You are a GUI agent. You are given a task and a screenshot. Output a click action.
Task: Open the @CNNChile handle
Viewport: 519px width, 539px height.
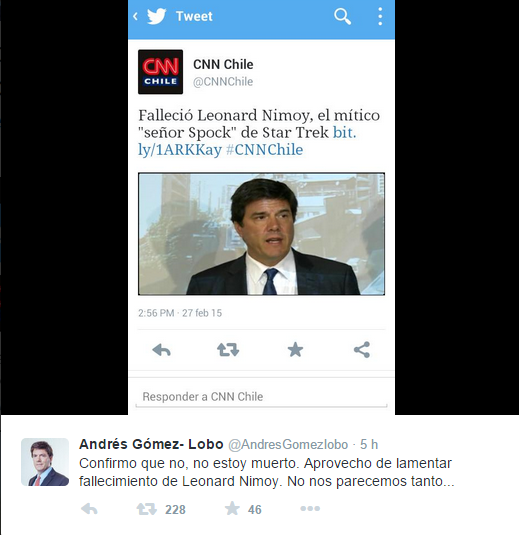(223, 82)
